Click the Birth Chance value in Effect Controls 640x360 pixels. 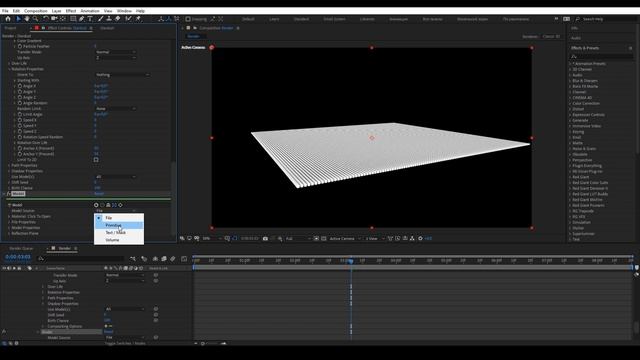97,188
